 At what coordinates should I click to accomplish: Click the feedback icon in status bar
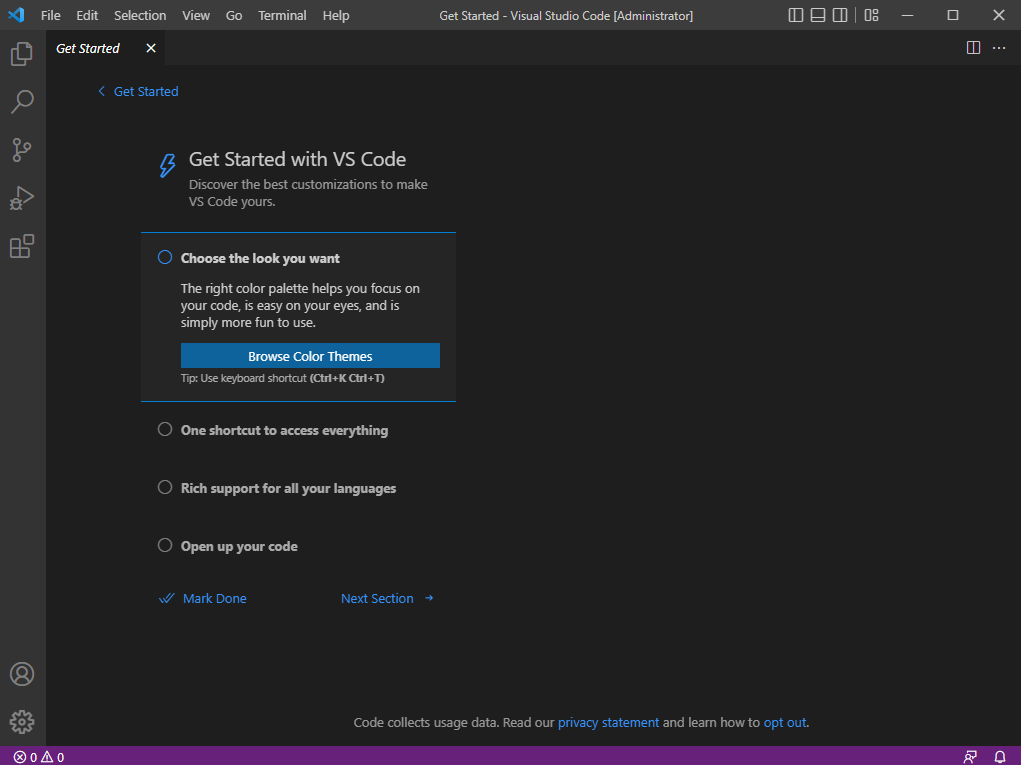(x=970, y=757)
